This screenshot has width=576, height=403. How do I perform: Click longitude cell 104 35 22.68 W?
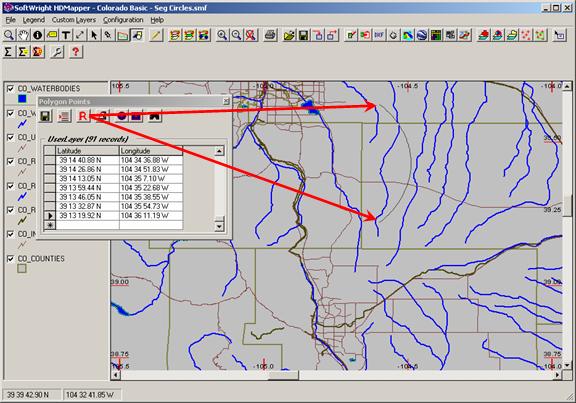point(151,188)
